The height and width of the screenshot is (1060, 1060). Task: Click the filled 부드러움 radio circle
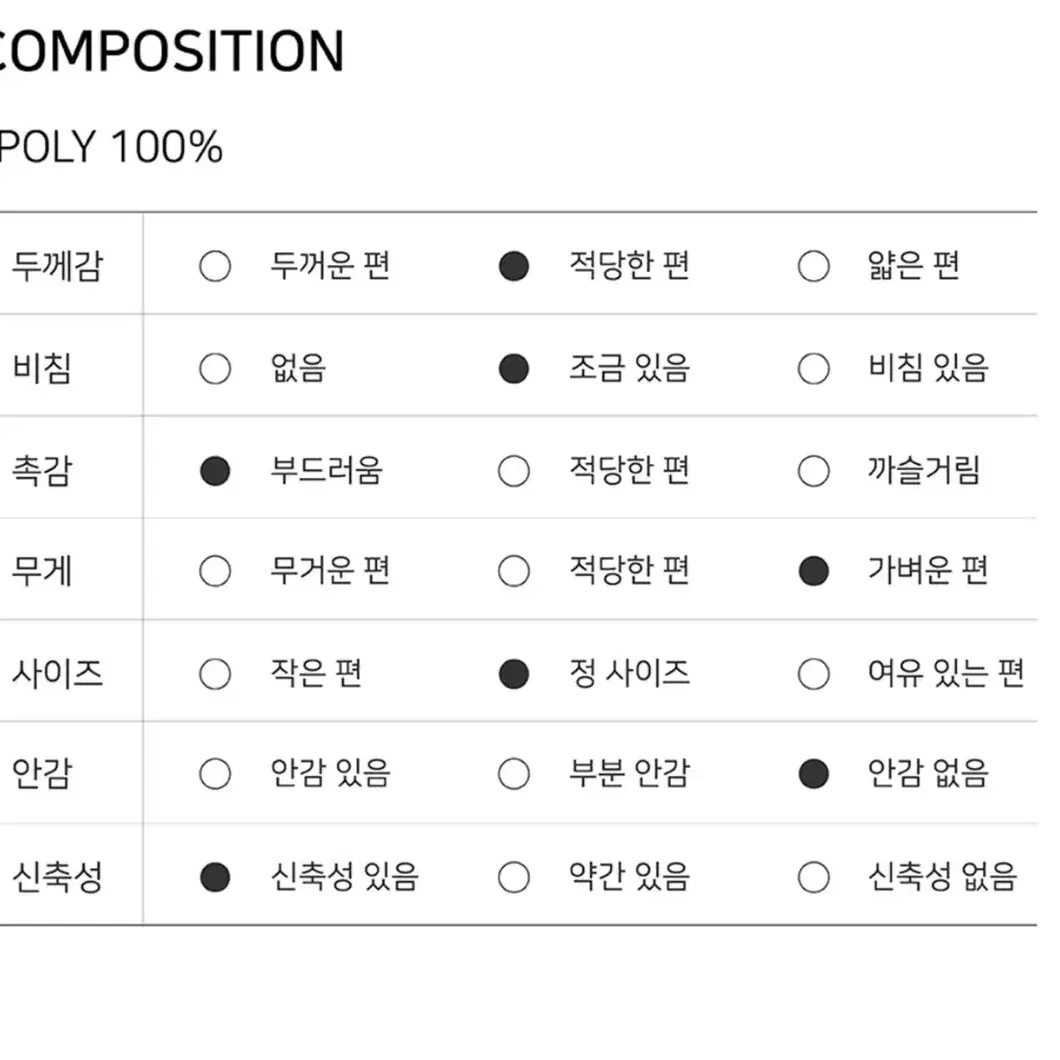point(215,471)
